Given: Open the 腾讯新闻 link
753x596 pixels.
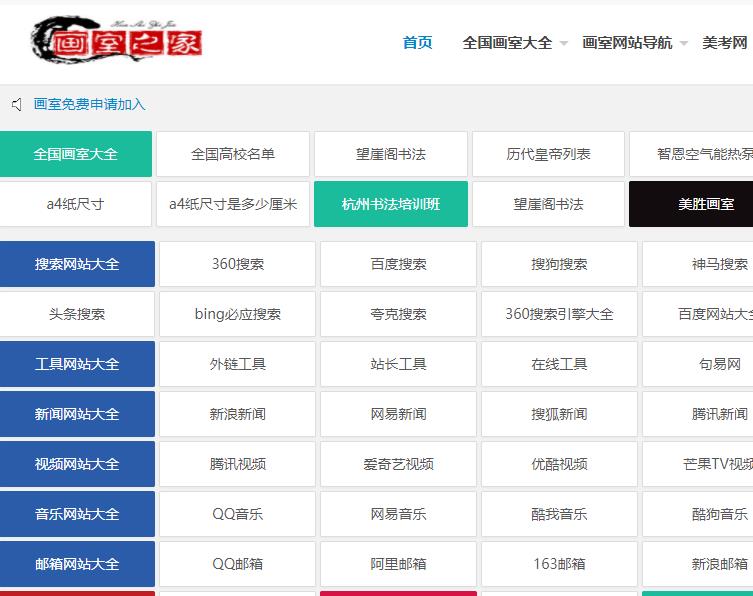Looking at the screenshot, I should (698, 414).
